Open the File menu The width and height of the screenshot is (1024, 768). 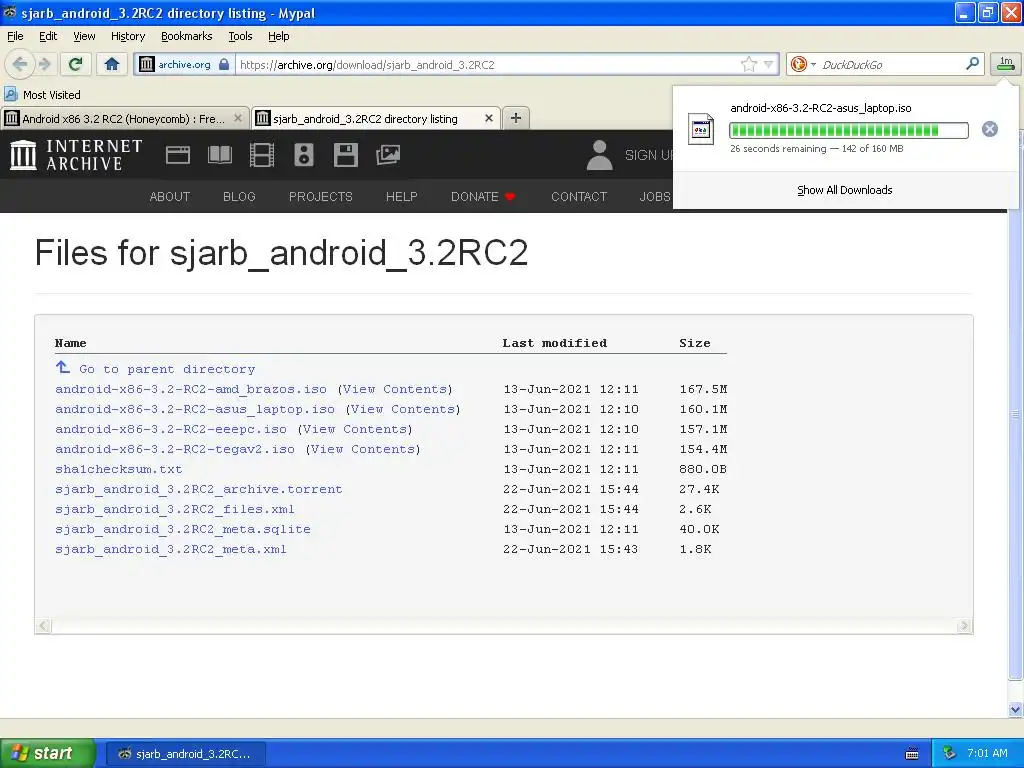pyautogui.click(x=15, y=36)
